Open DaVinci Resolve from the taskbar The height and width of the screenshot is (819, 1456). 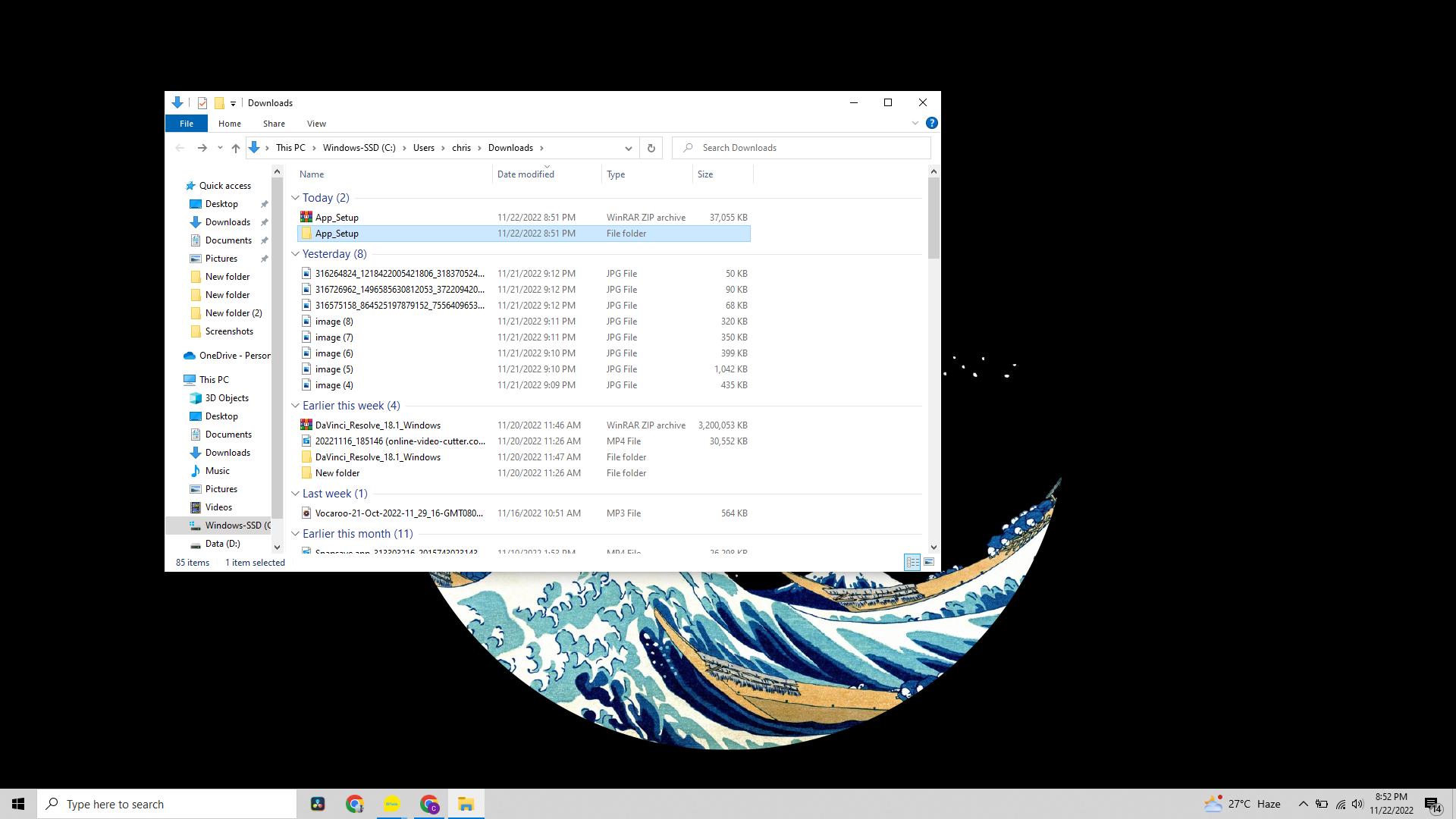point(318,805)
